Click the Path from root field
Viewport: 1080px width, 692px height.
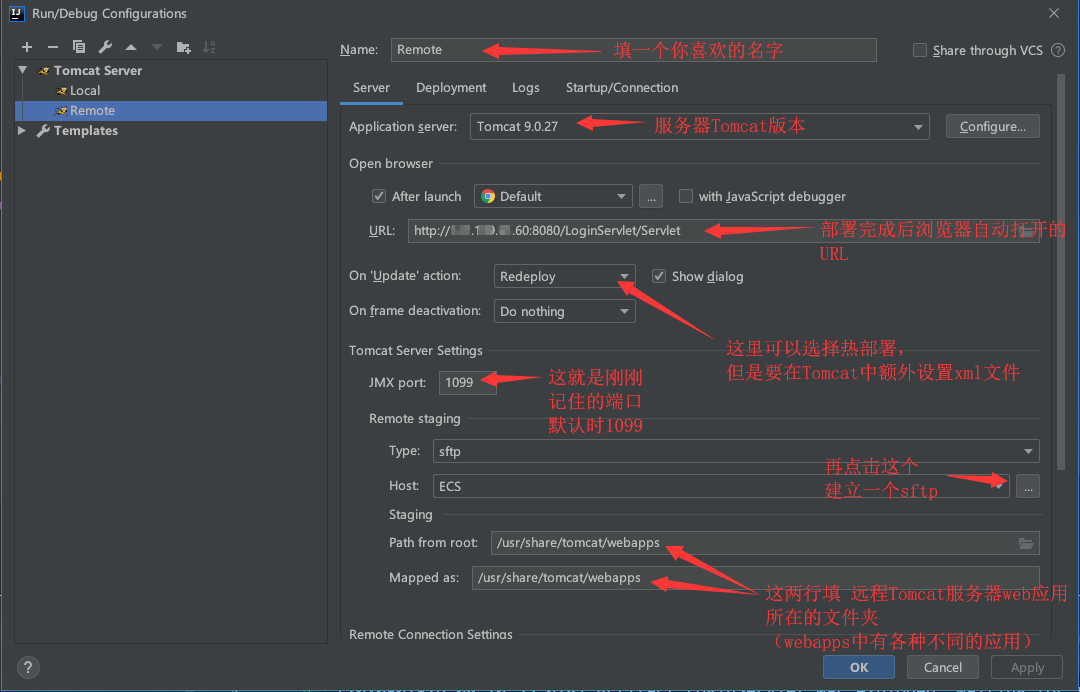(x=765, y=543)
